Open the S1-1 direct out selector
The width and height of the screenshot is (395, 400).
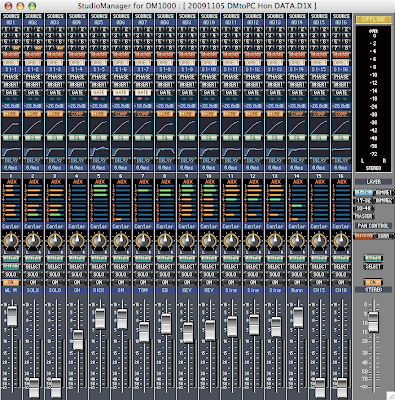(12, 69)
